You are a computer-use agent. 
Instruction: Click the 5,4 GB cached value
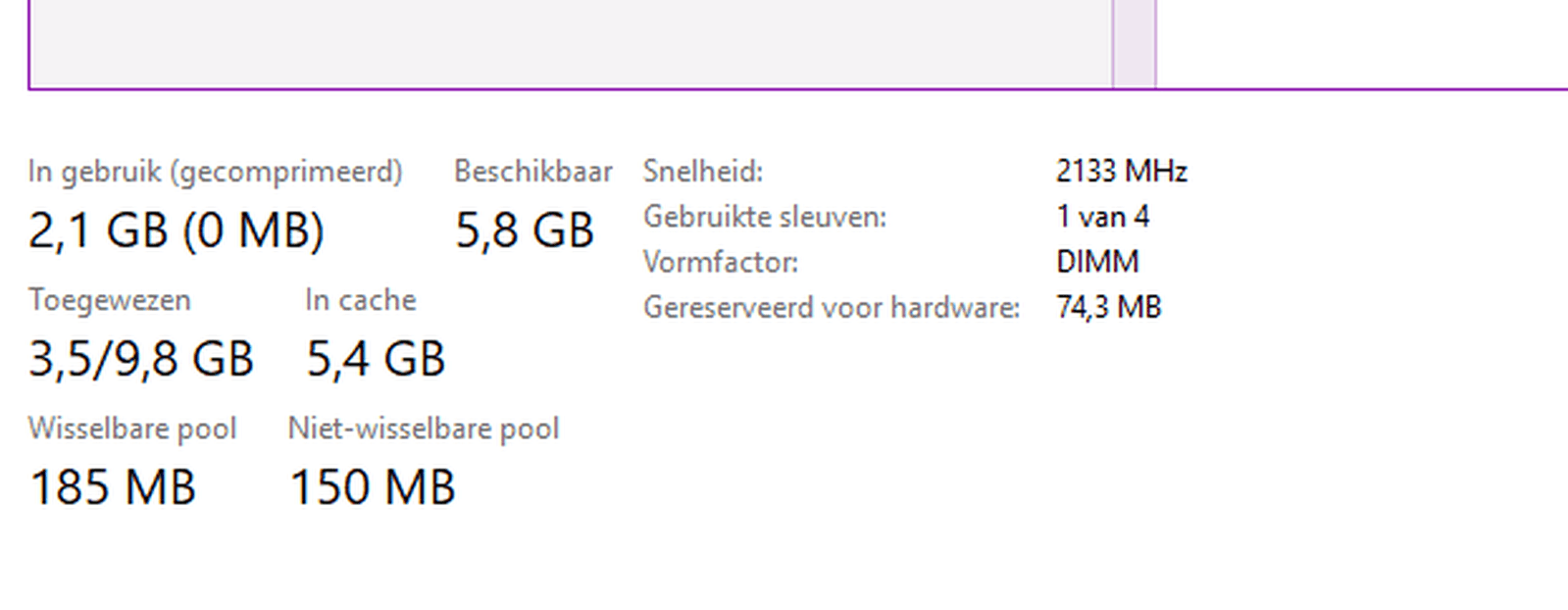pos(377,357)
